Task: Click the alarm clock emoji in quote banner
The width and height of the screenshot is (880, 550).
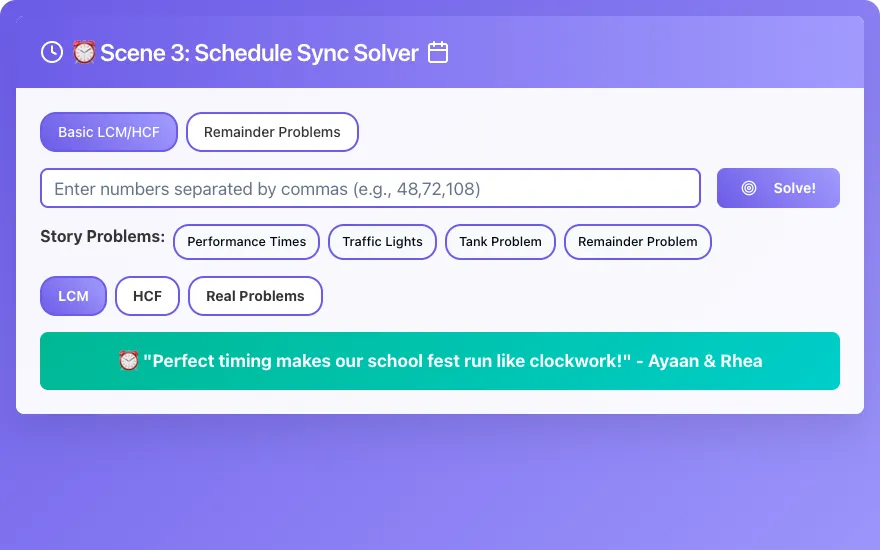Action: point(129,360)
